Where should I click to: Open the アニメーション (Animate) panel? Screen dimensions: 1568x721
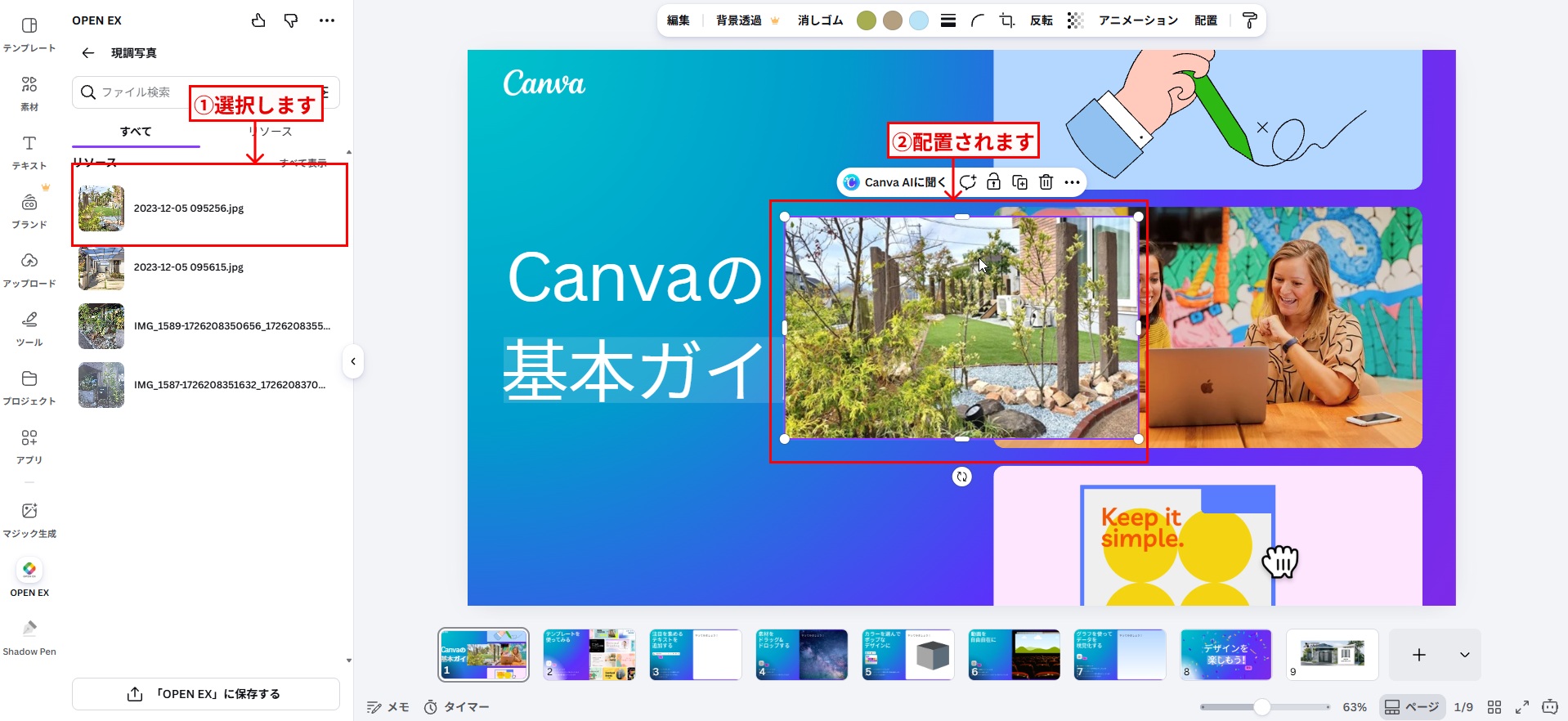click(1138, 20)
